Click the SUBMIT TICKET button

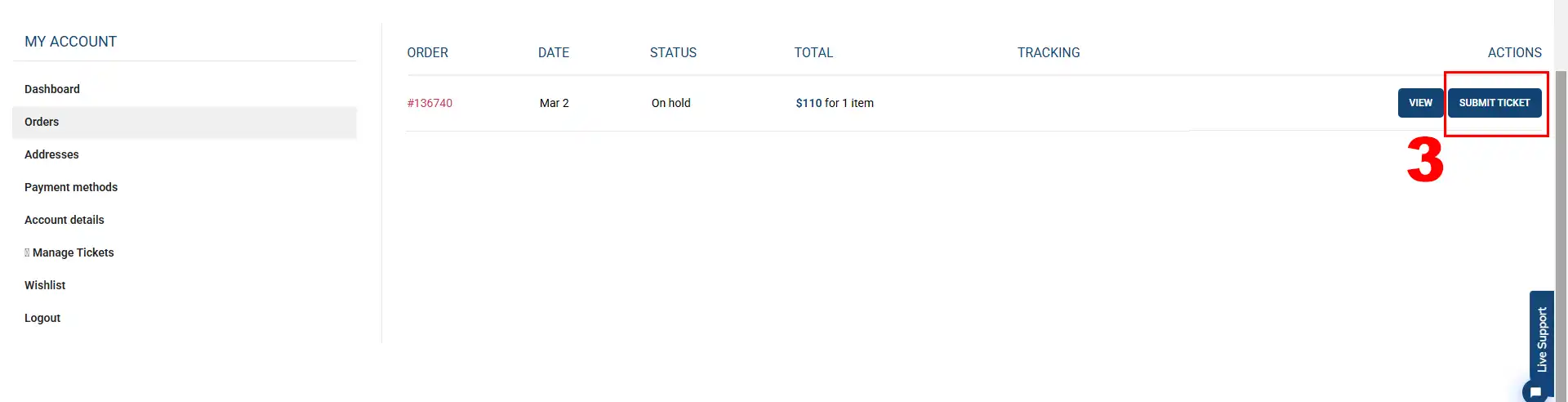pyautogui.click(x=1494, y=103)
